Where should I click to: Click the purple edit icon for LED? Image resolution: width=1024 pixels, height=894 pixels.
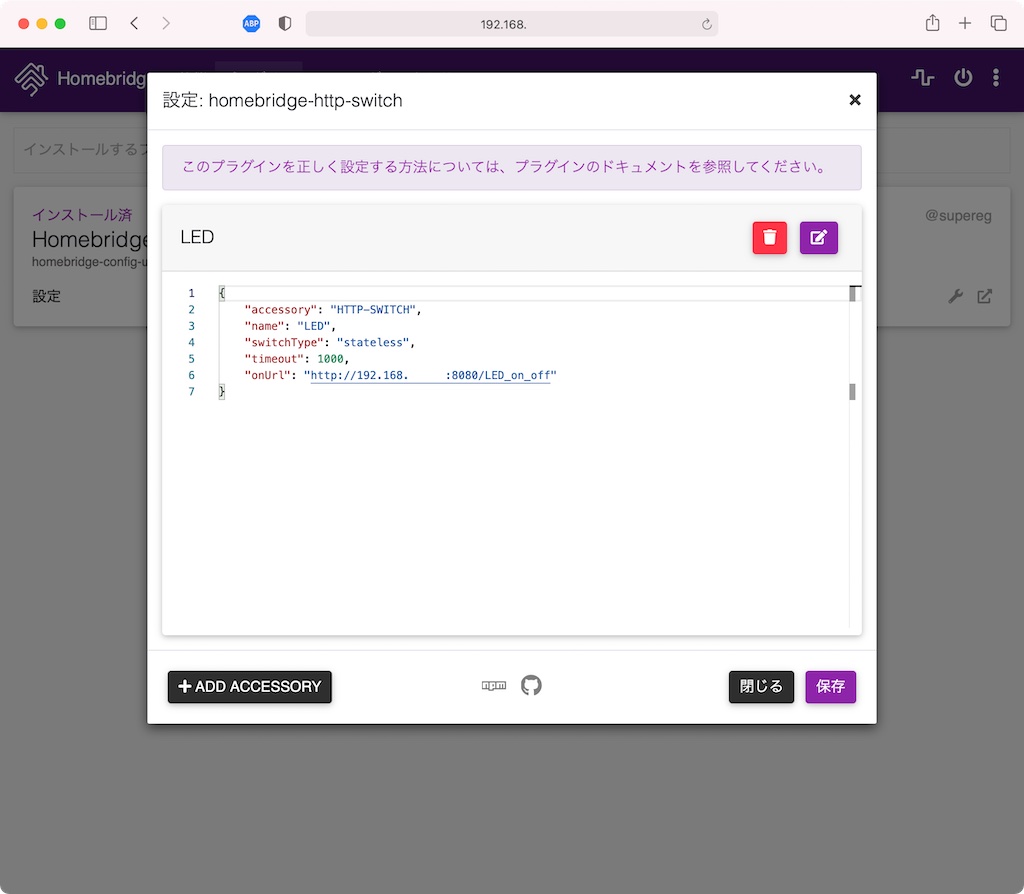click(818, 238)
